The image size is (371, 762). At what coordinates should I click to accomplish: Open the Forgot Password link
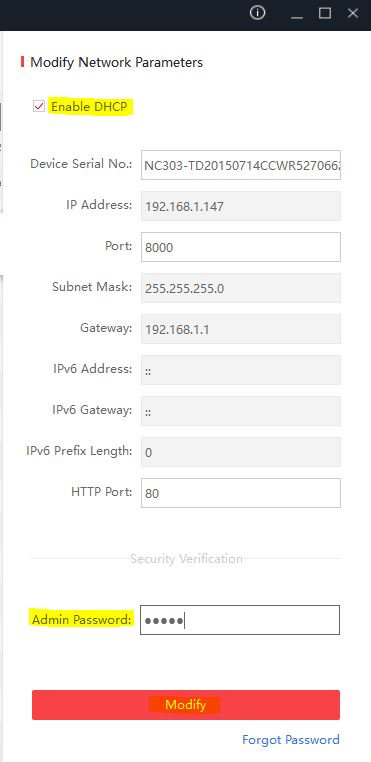point(291,740)
